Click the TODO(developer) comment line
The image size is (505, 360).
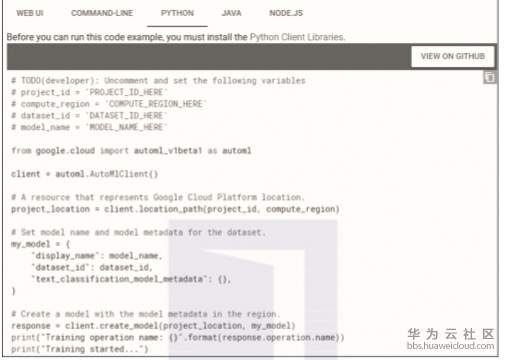158,81
